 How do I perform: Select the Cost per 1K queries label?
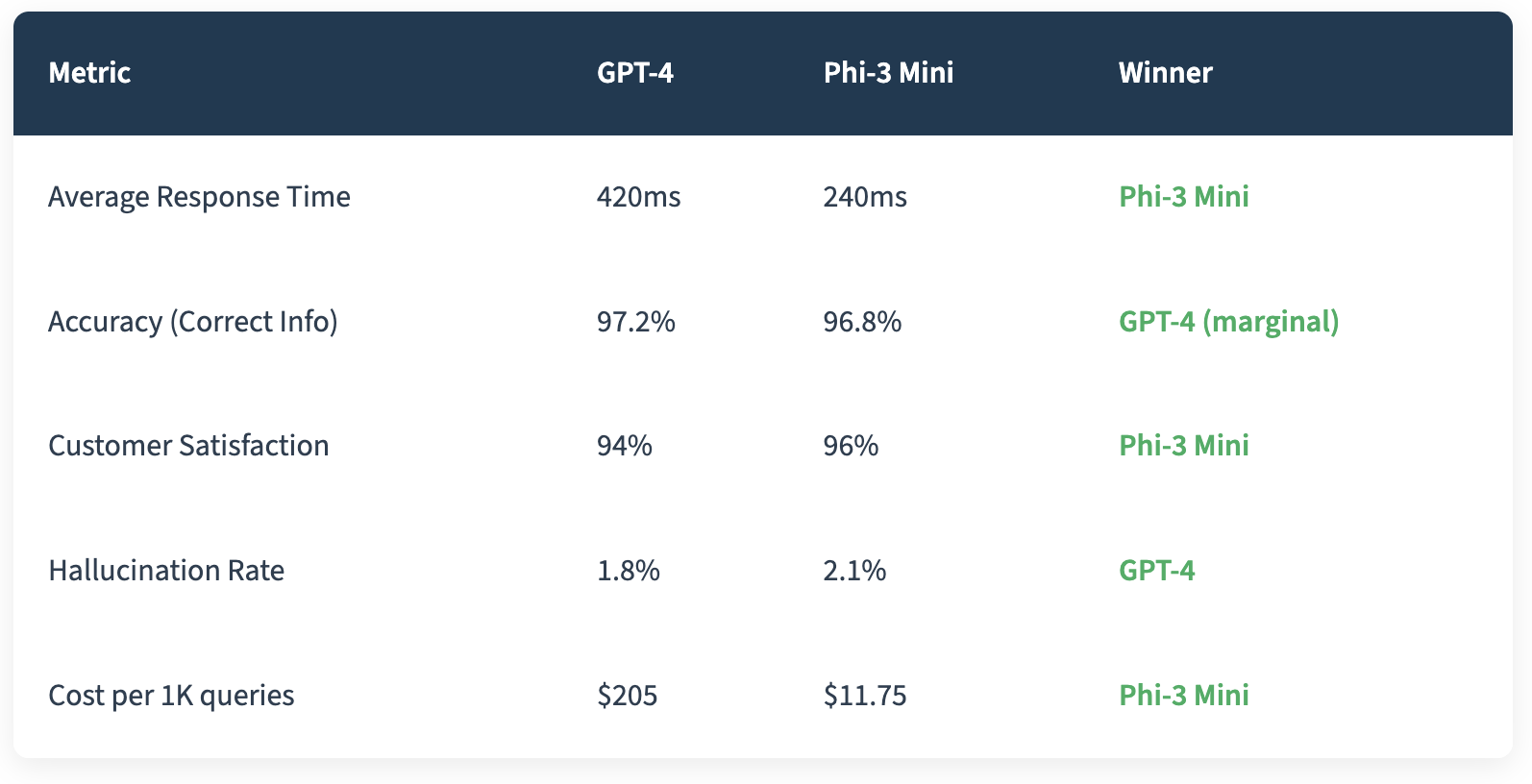point(171,696)
